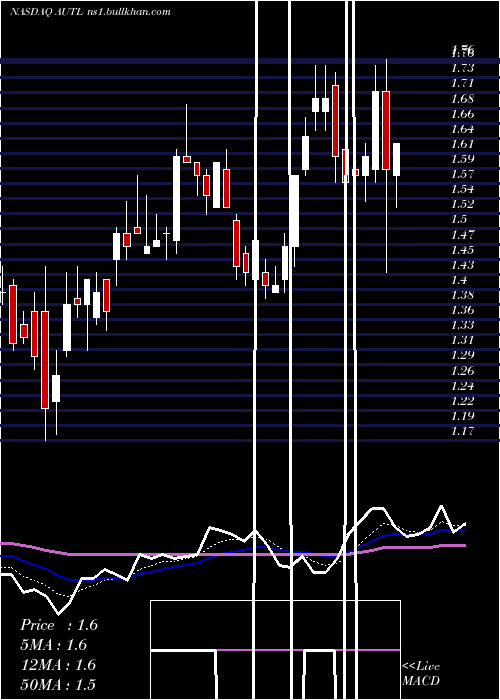Click the 1.24 price axis label
Viewport: 500px width, 700px height.
462,386
